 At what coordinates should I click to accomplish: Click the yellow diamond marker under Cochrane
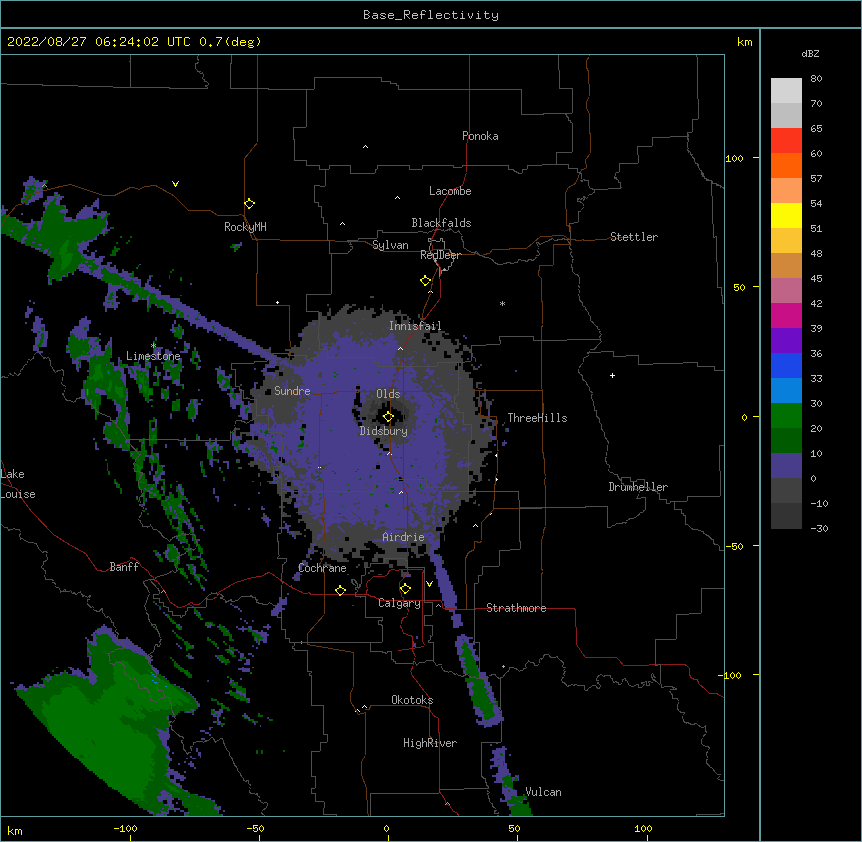[340, 590]
